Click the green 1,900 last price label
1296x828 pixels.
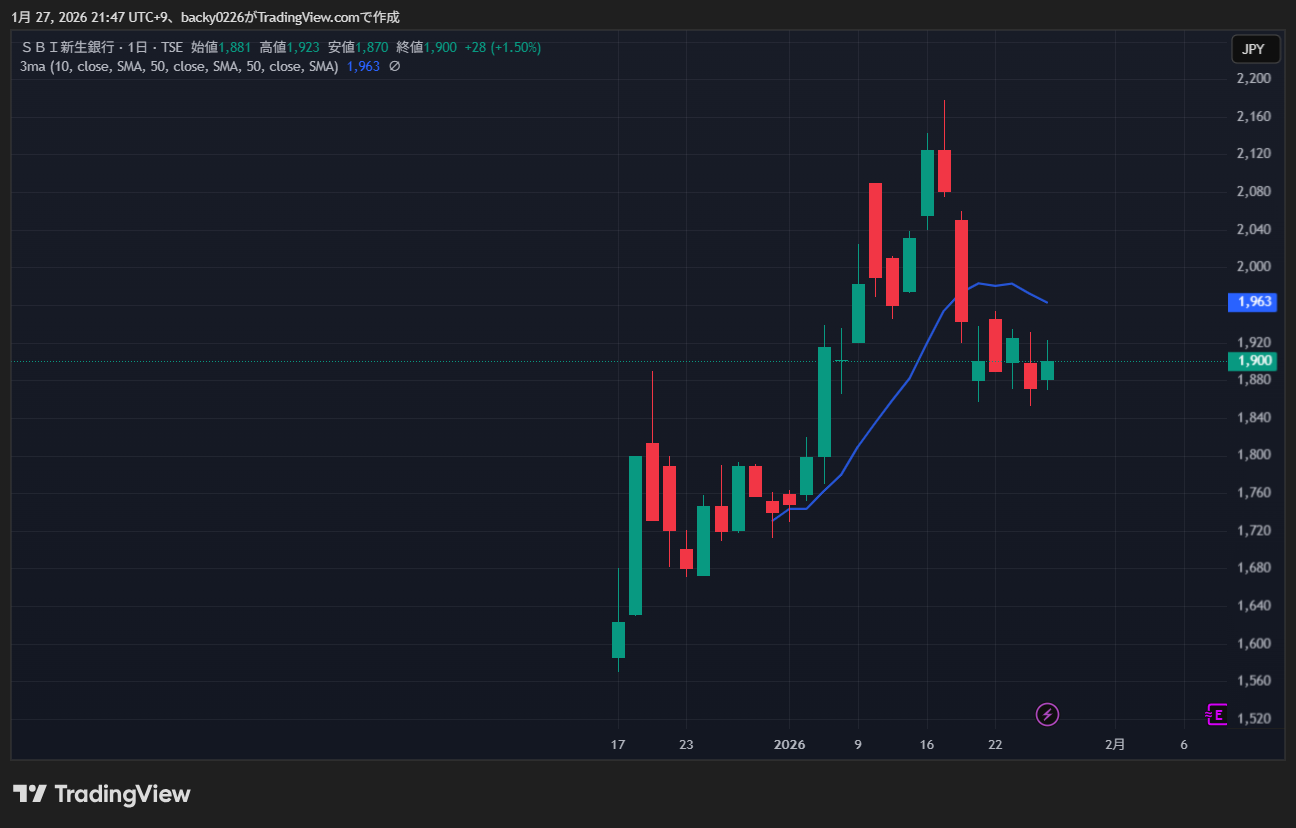[x=1254, y=361]
